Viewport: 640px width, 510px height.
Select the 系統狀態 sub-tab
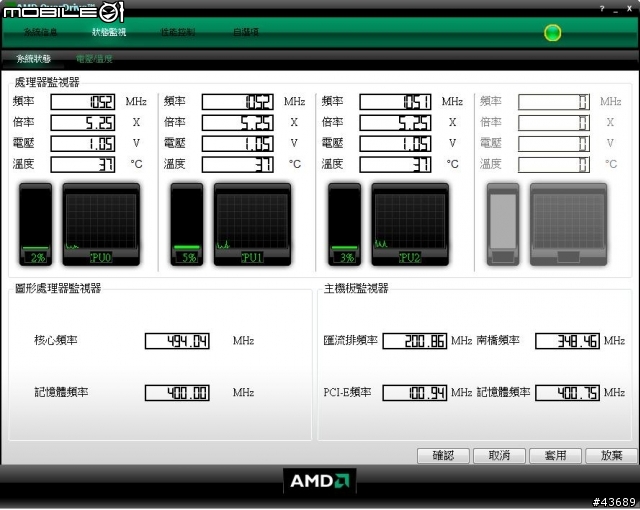pos(33,59)
